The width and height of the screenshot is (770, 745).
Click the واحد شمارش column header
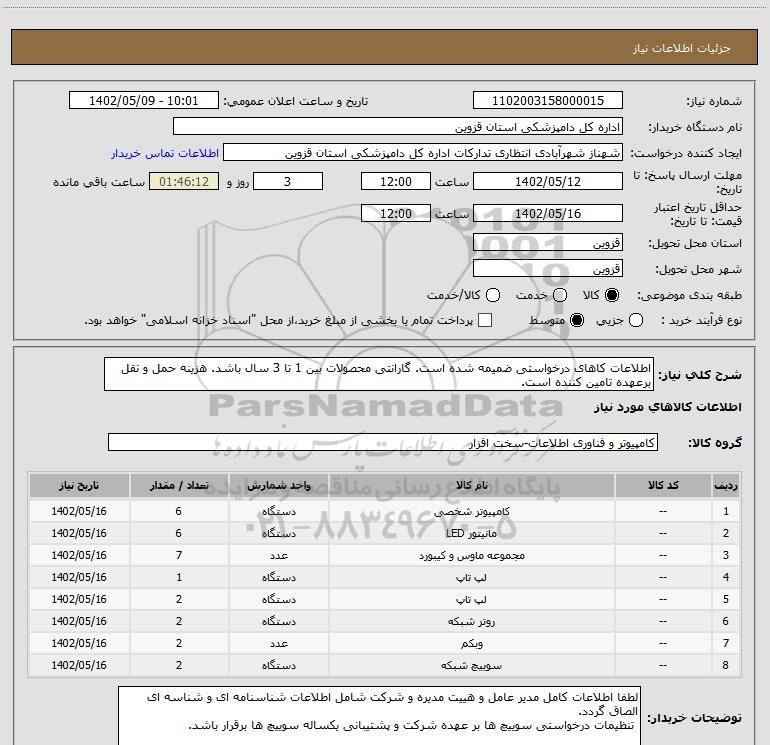(x=278, y=486)
